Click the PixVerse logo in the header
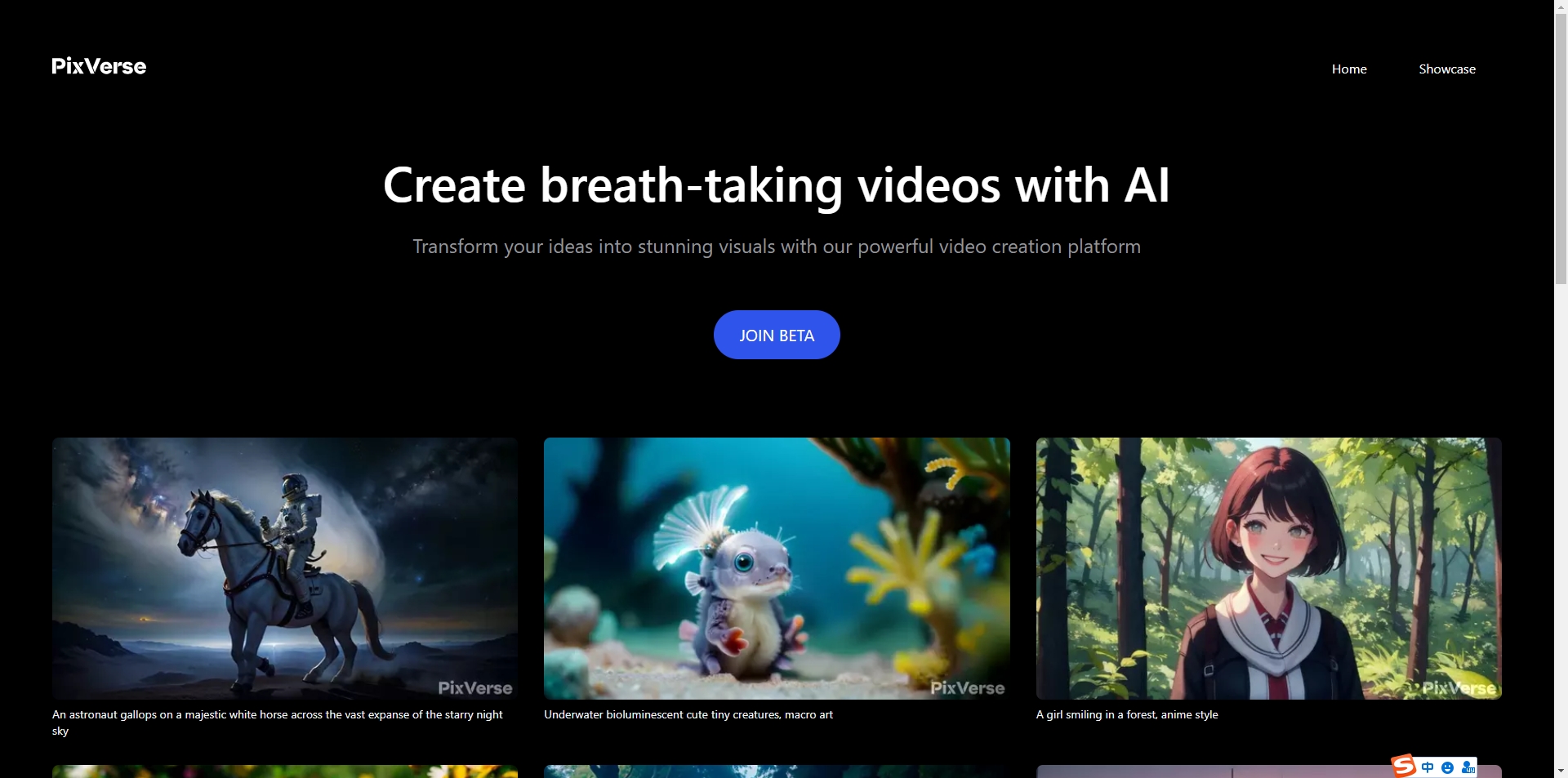 pyautogui.click(x=99, y=66)
